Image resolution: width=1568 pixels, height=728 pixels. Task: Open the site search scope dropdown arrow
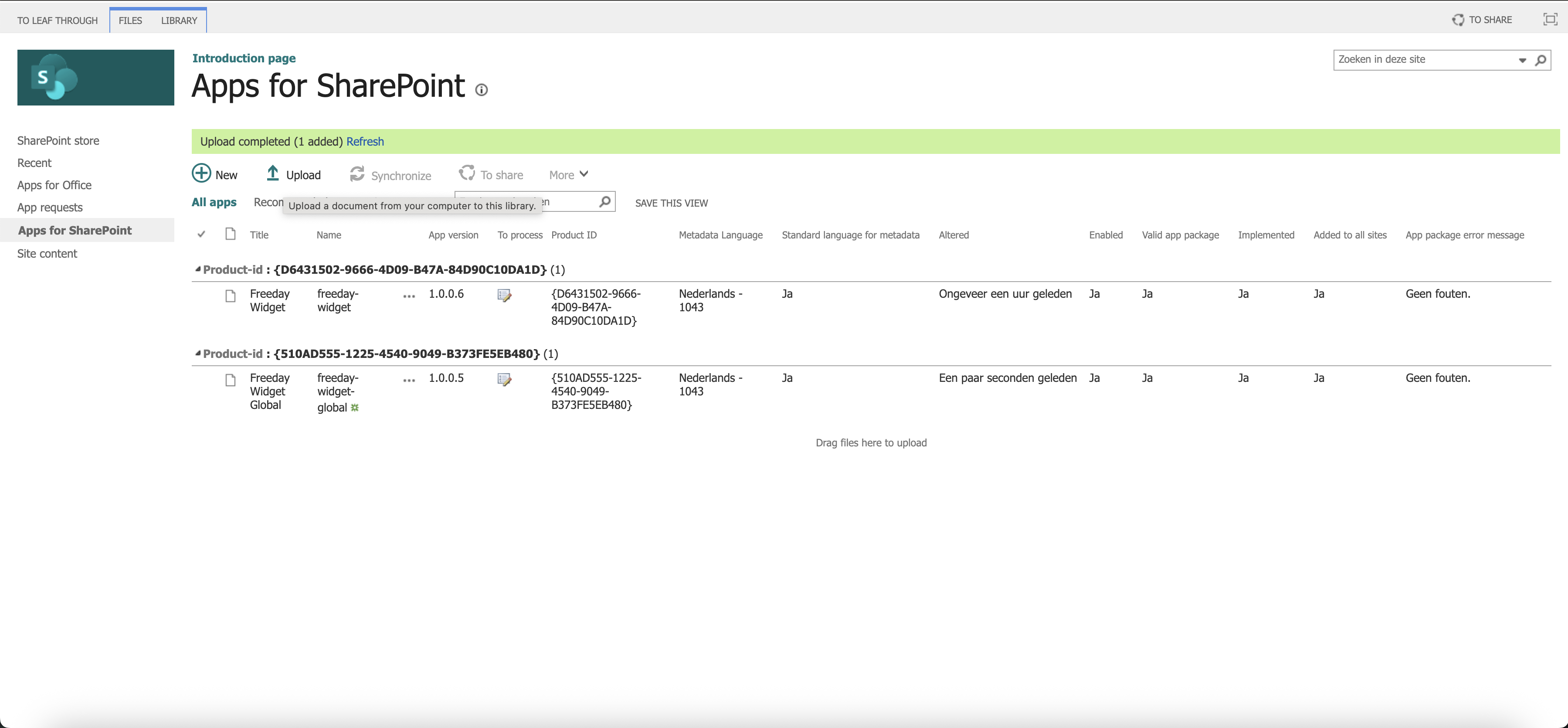pos(1522,60)
